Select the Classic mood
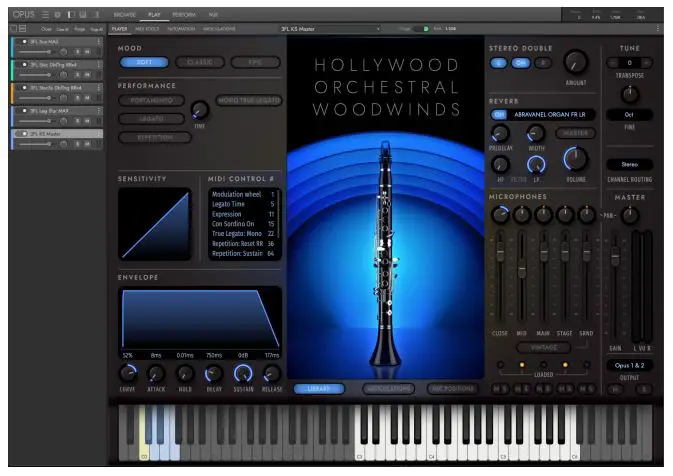 click(200, 62)
